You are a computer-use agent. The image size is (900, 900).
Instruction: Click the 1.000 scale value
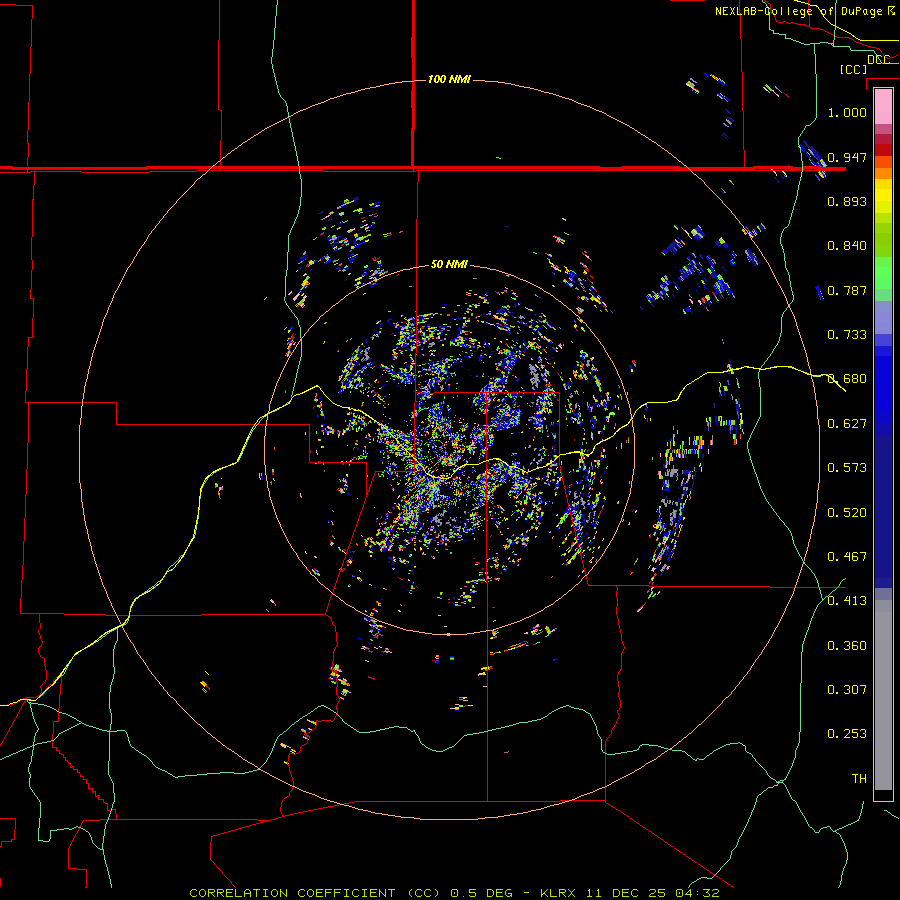[847, 112]
